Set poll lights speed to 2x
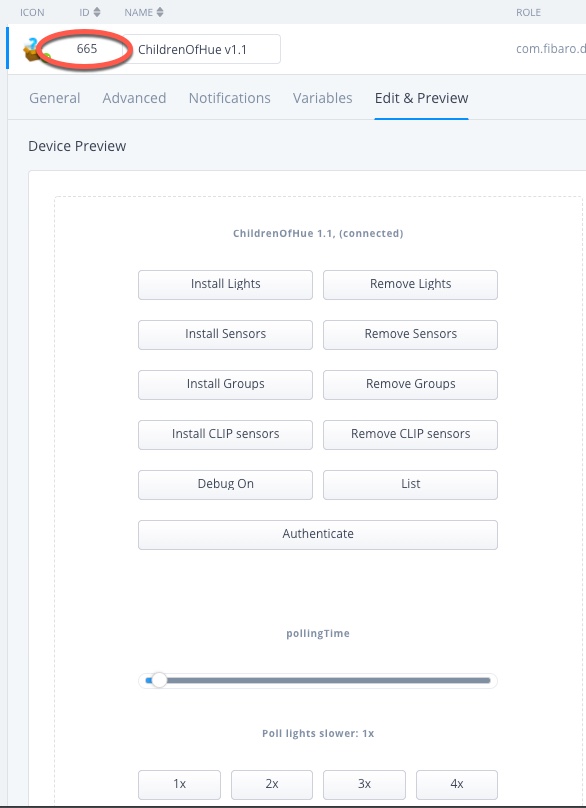Viewport: 586px width, 808px height. [x=272, y=784]
